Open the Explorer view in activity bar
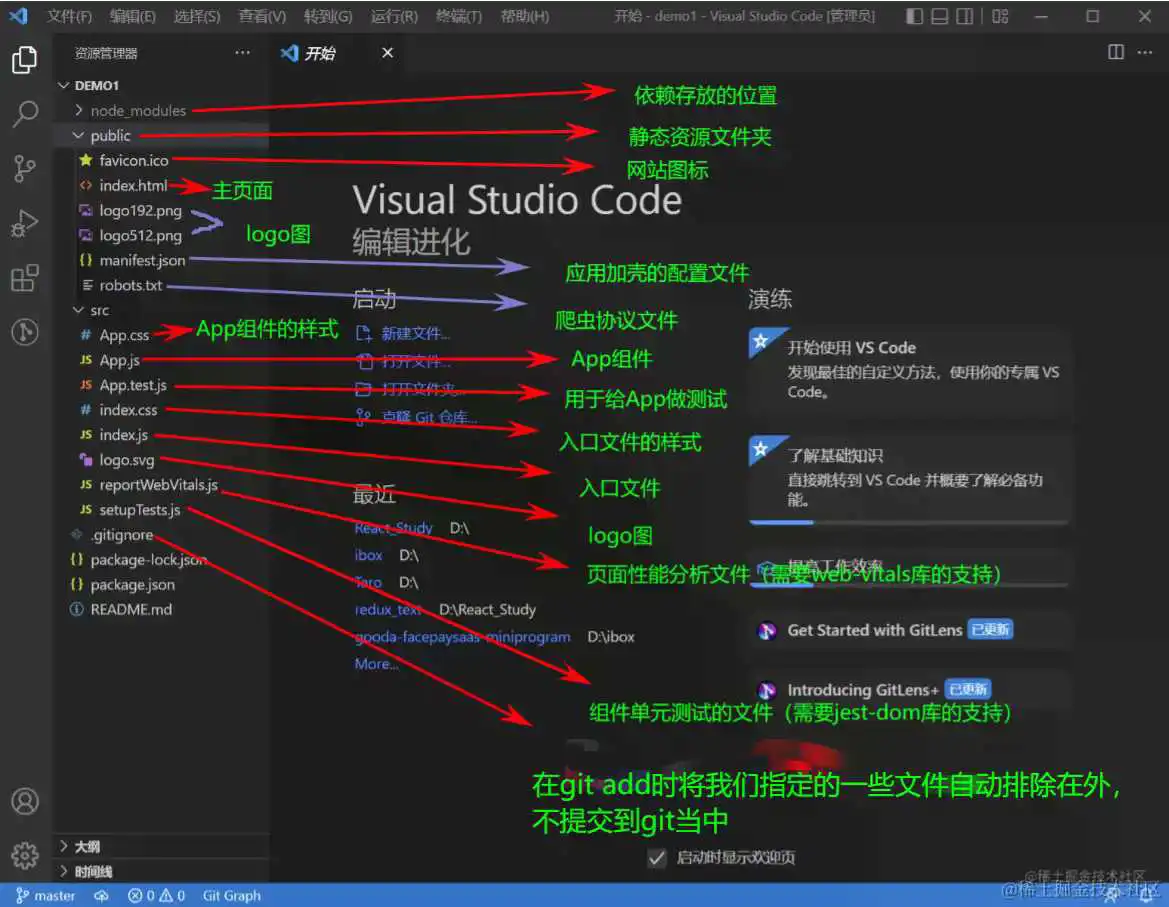Screen dimensions: 1169x907 click(25, 60)
